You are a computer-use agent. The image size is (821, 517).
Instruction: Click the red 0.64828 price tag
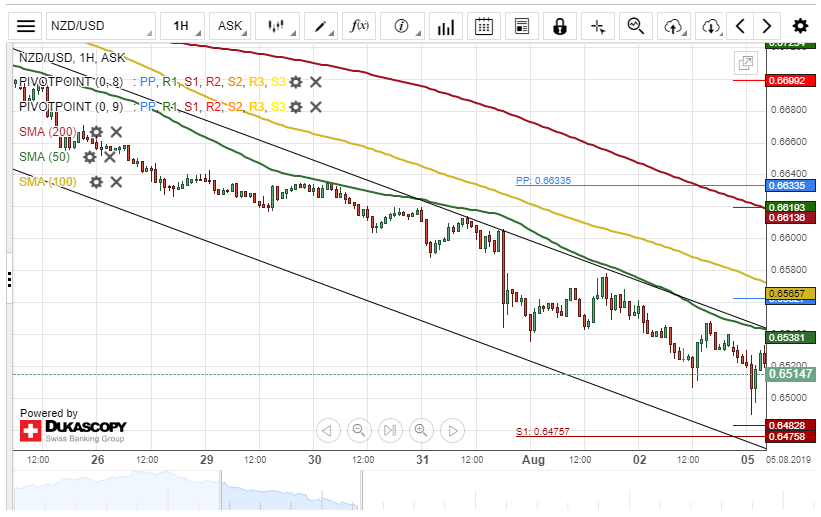click(791, 425)
